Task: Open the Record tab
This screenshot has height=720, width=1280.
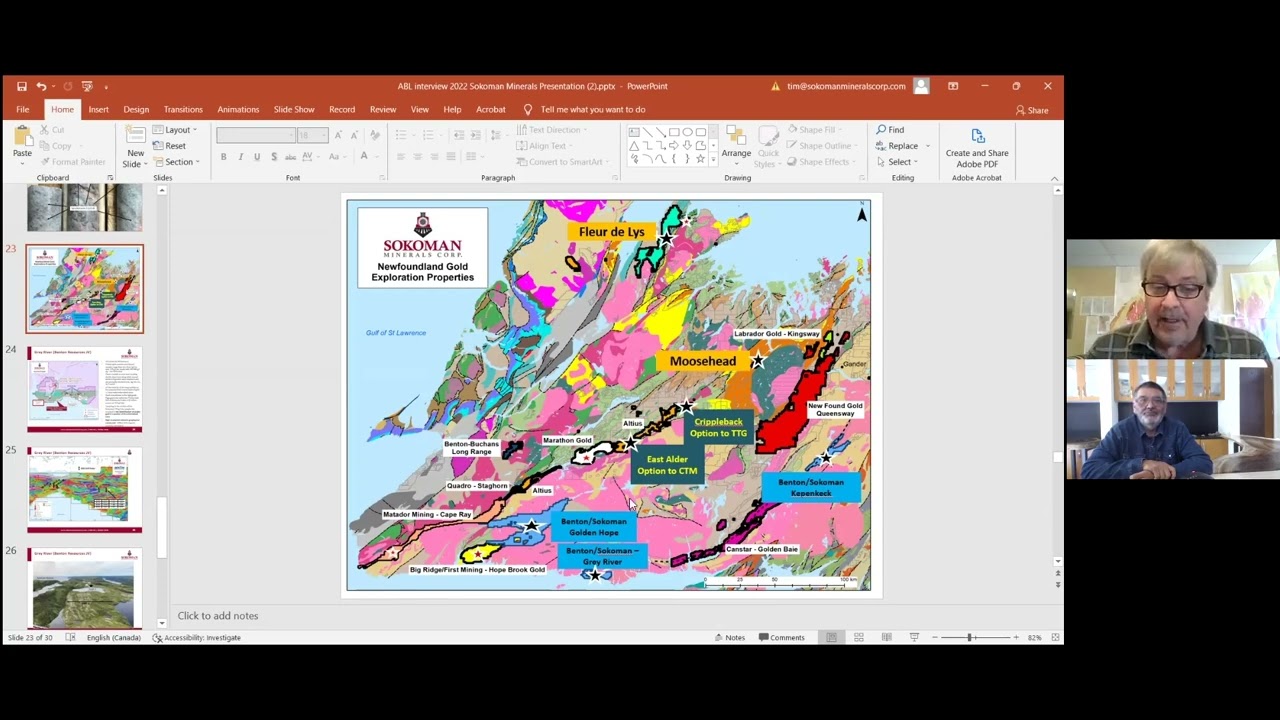Action: point(342,109)
